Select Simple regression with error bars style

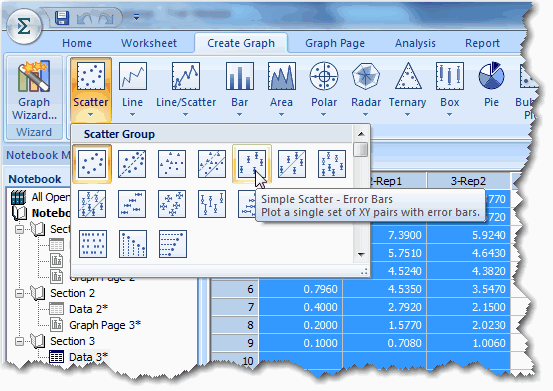[x=292, y=164]
